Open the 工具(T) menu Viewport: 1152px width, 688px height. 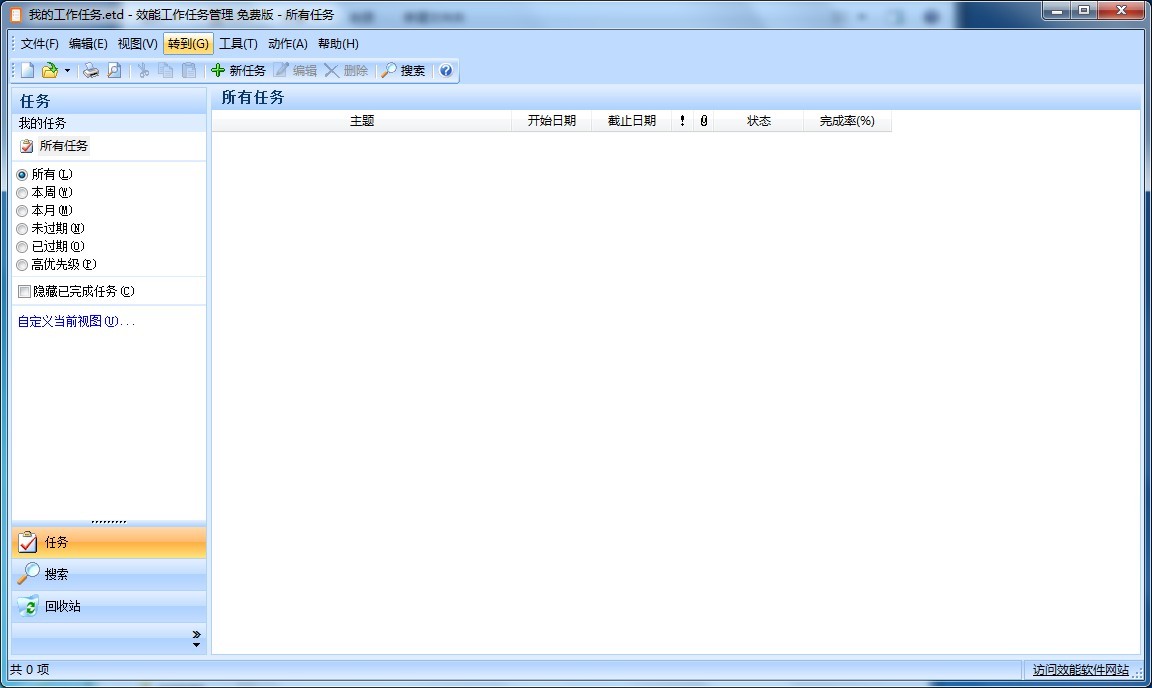[238, 43]
